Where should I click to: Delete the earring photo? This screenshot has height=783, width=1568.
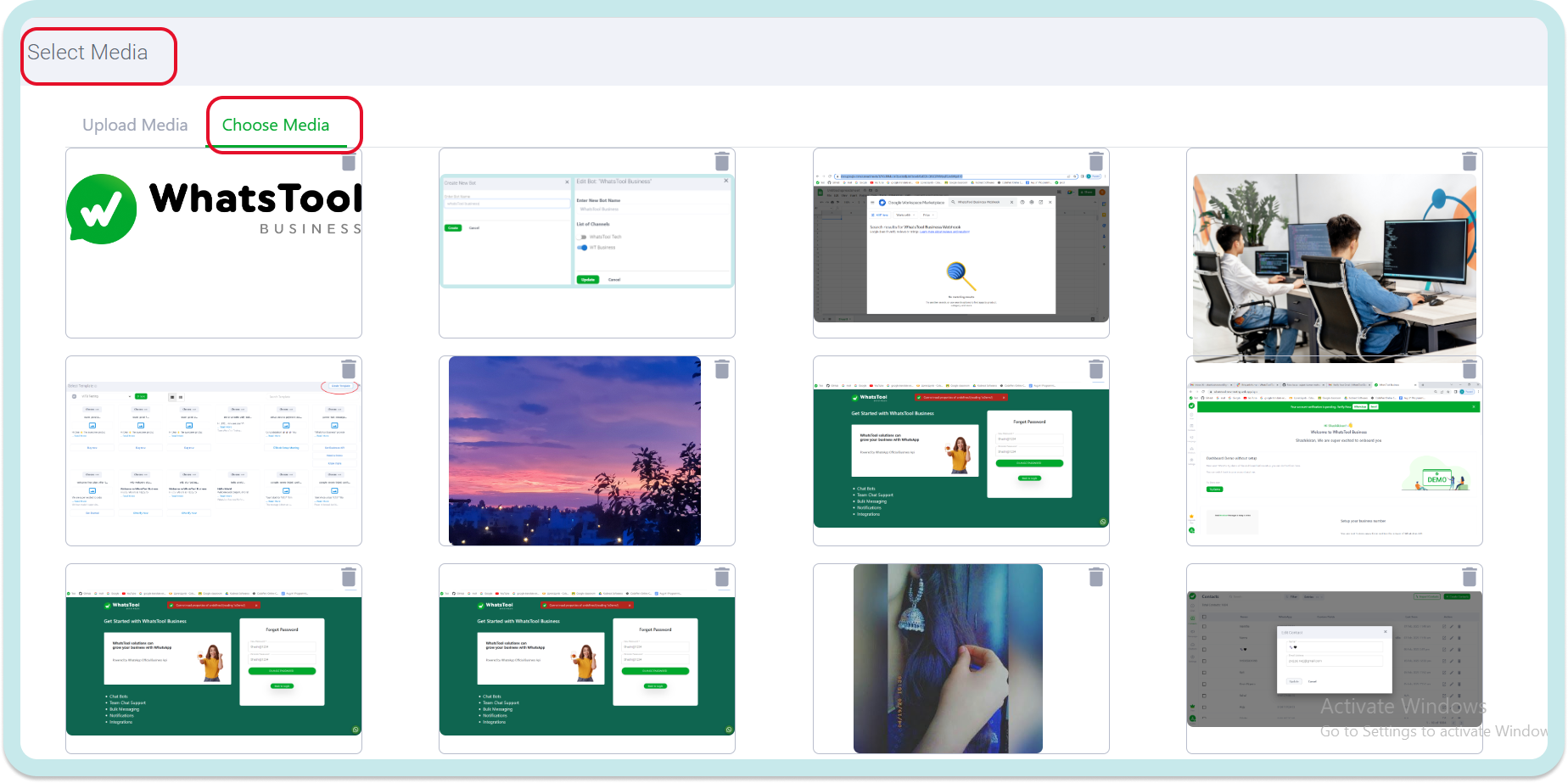pos(1095,577)
